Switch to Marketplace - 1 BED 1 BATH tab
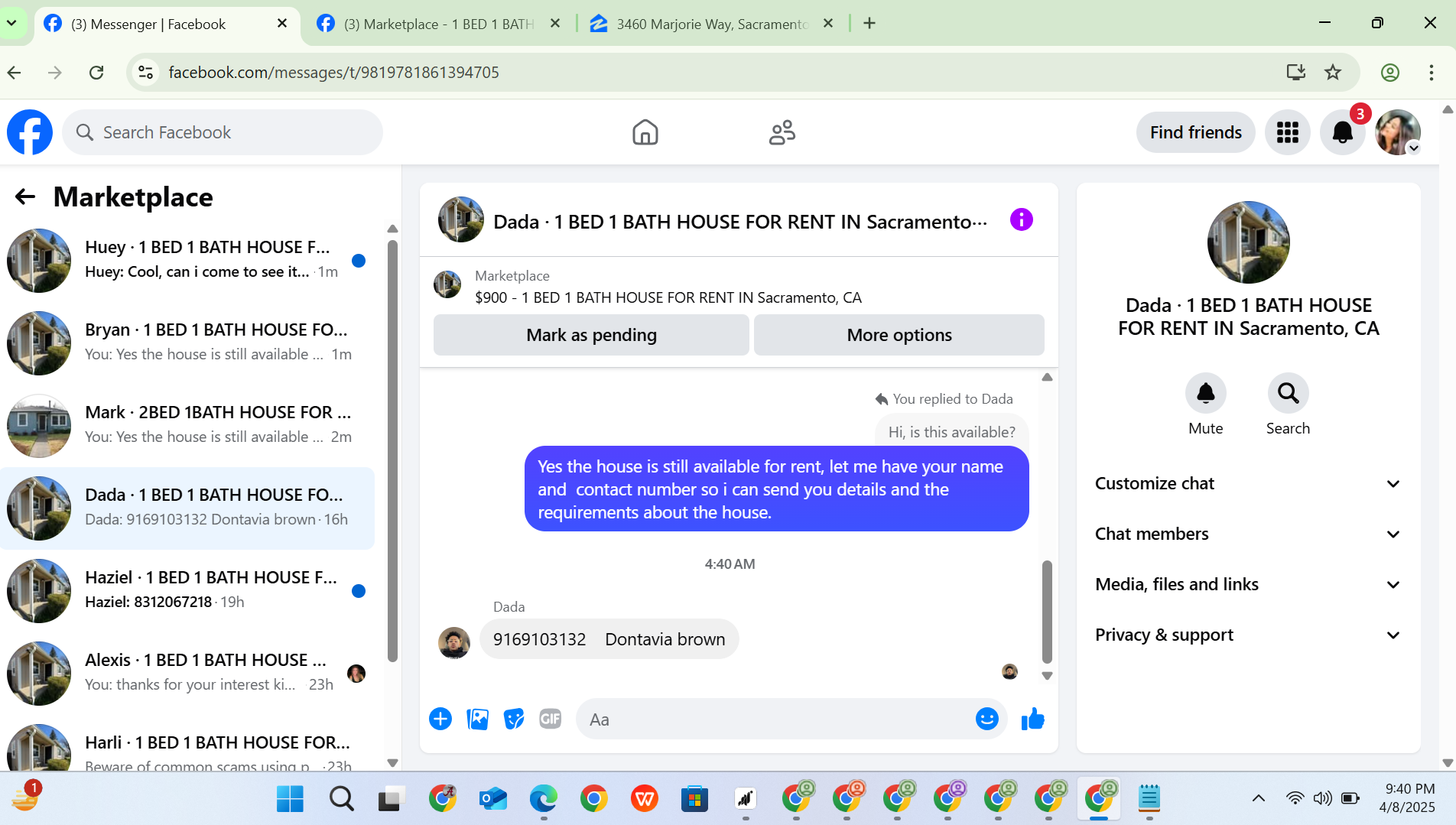Screen dimensions: 1456x825 (438, 24)
